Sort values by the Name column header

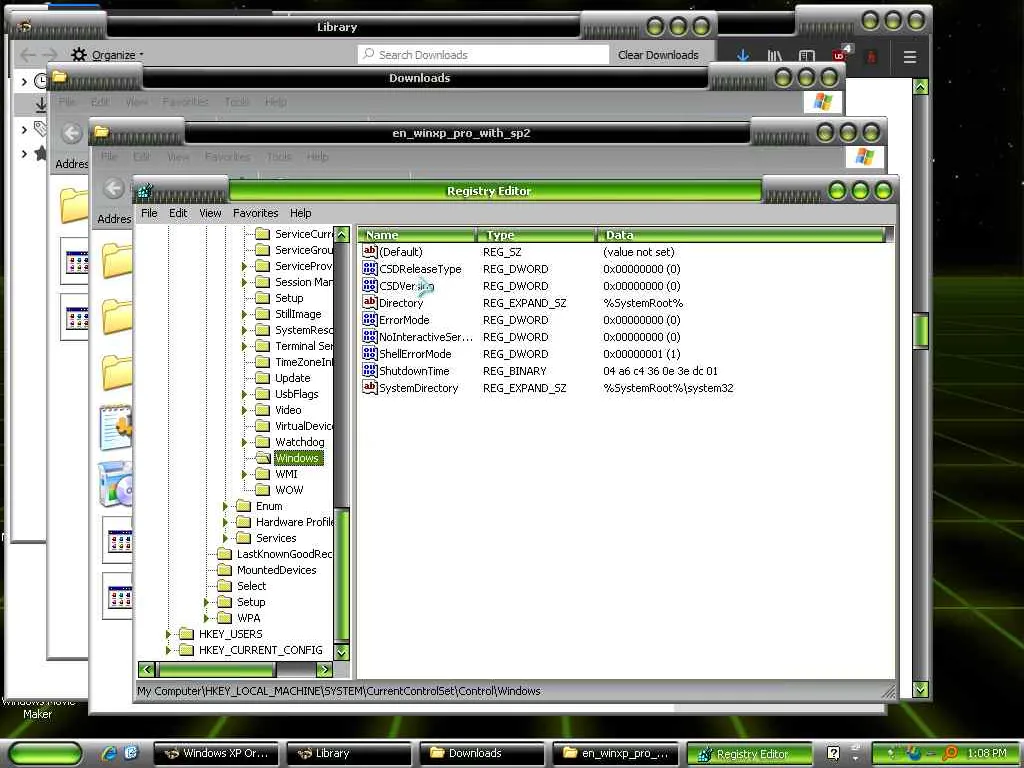tap(417, 235)
